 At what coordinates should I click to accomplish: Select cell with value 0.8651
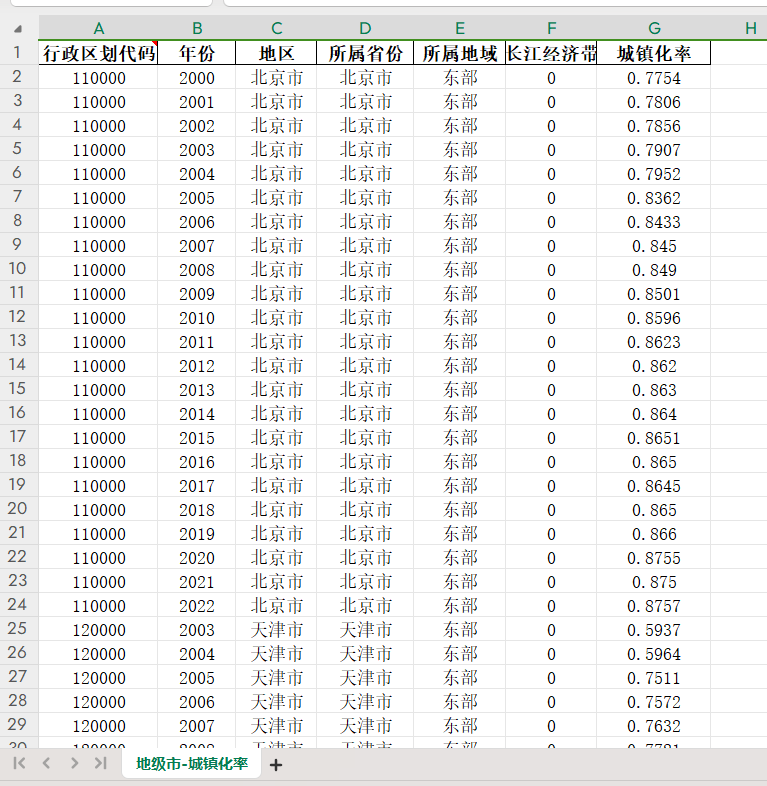(x=654, y=439)
